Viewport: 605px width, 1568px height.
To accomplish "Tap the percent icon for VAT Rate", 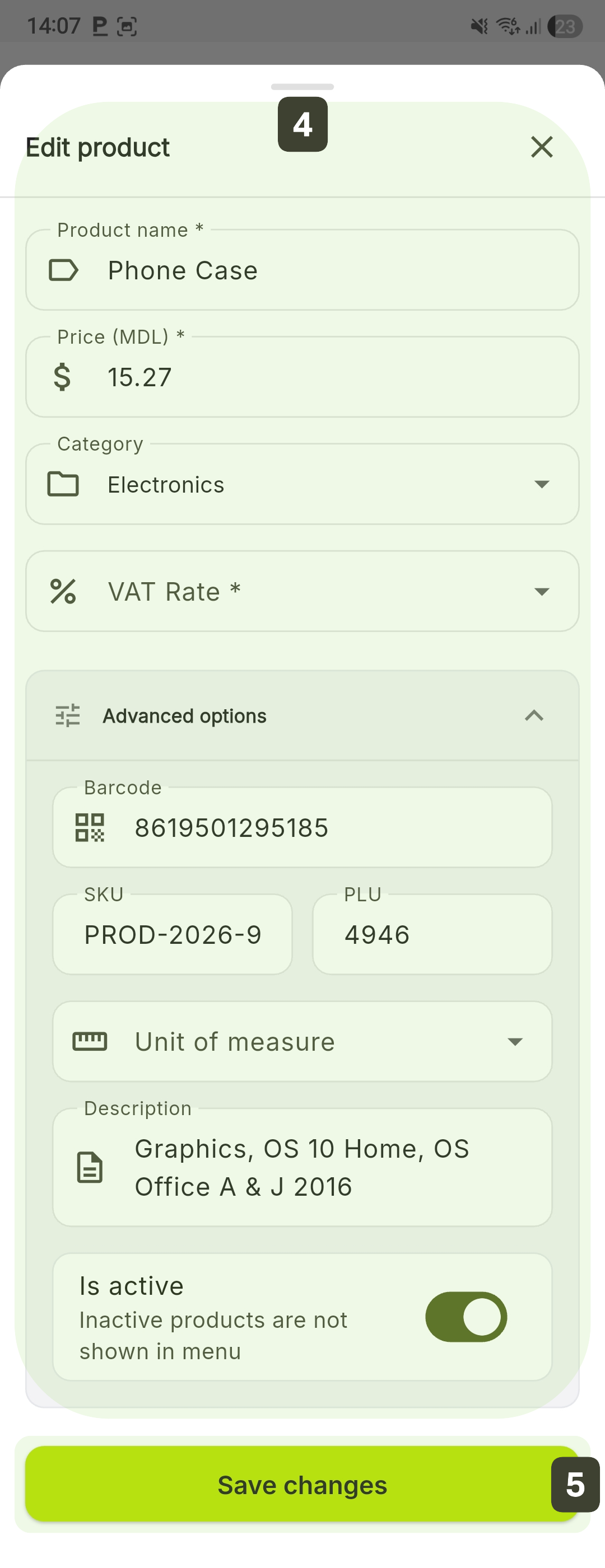I will (x=63, y=592).
